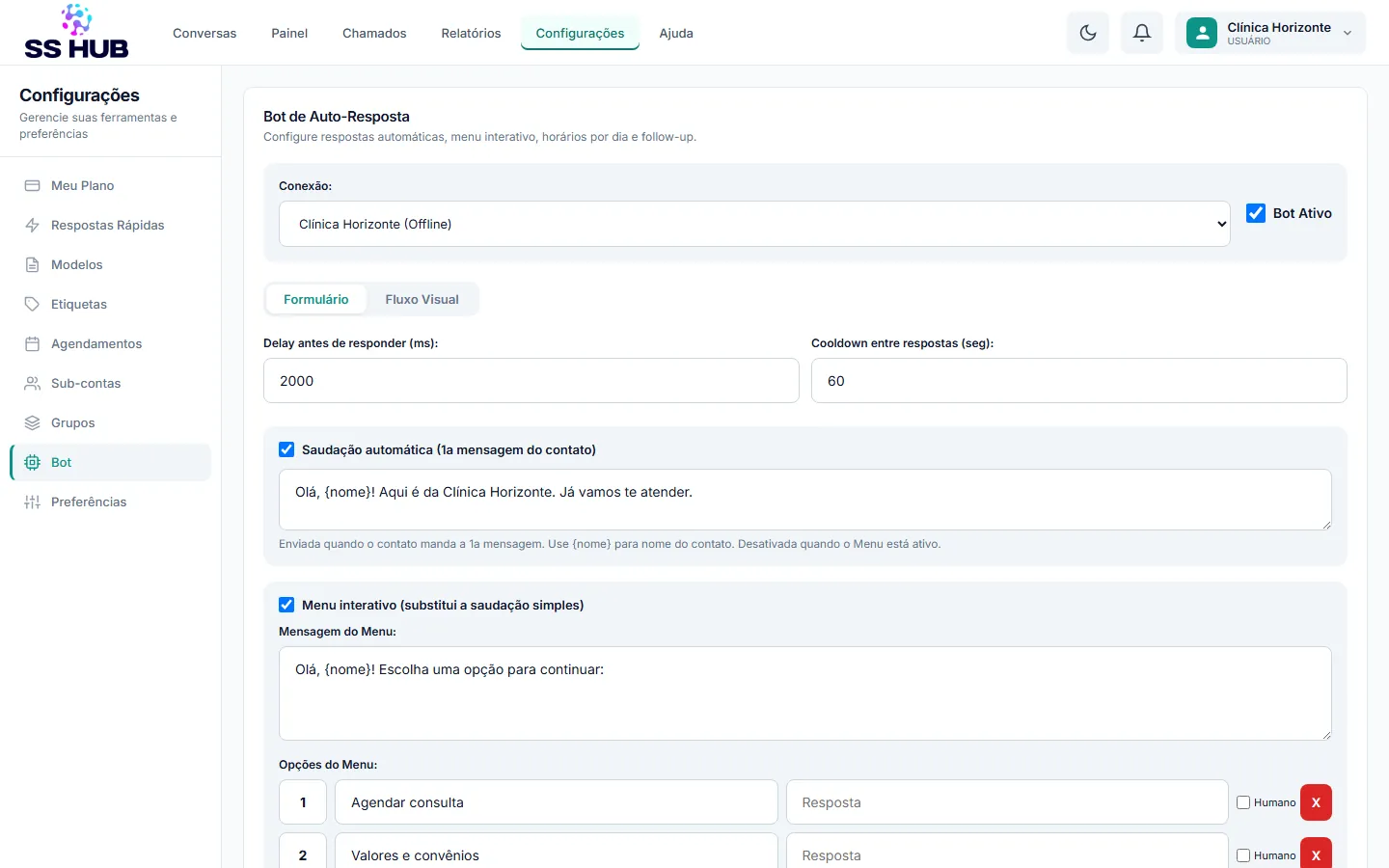Open Agendamentos settings page
Screen dimensions: 1389x868
(110, 343)
